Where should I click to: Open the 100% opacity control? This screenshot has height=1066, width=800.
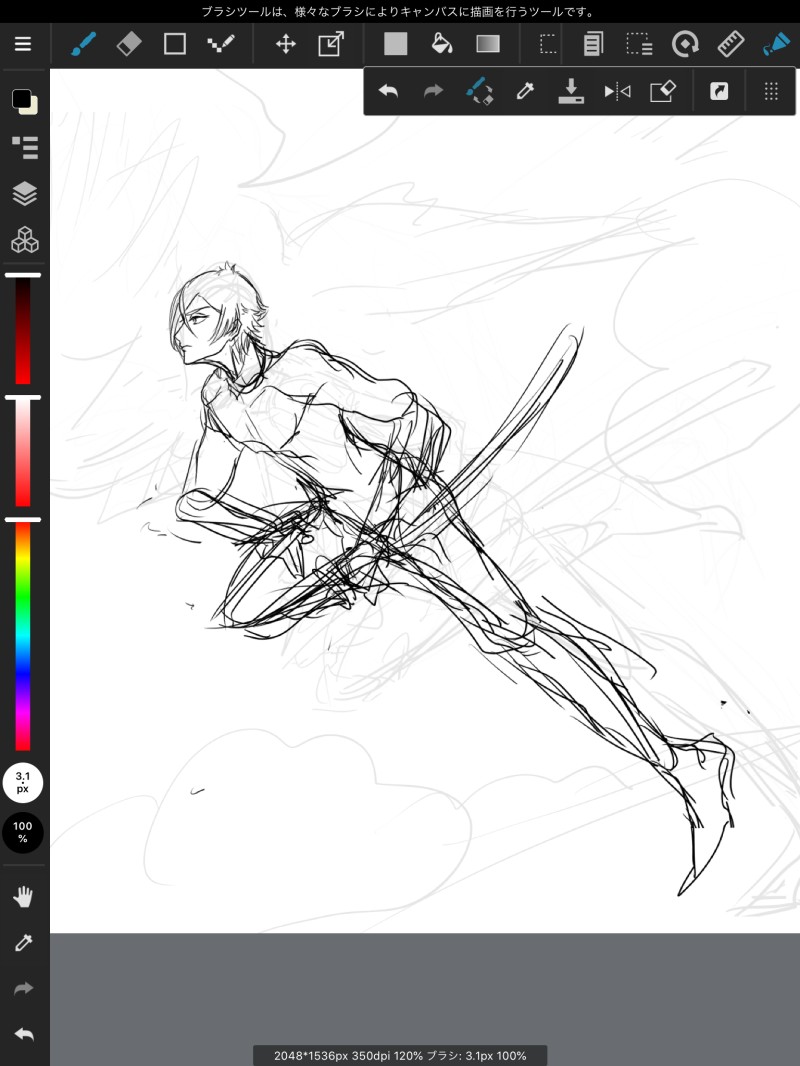(22, 832)
